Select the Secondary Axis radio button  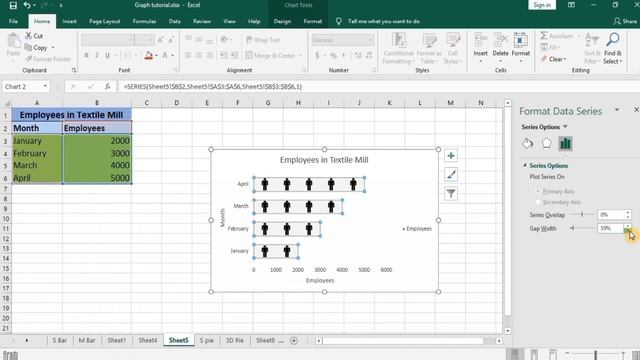pos(538,202)
